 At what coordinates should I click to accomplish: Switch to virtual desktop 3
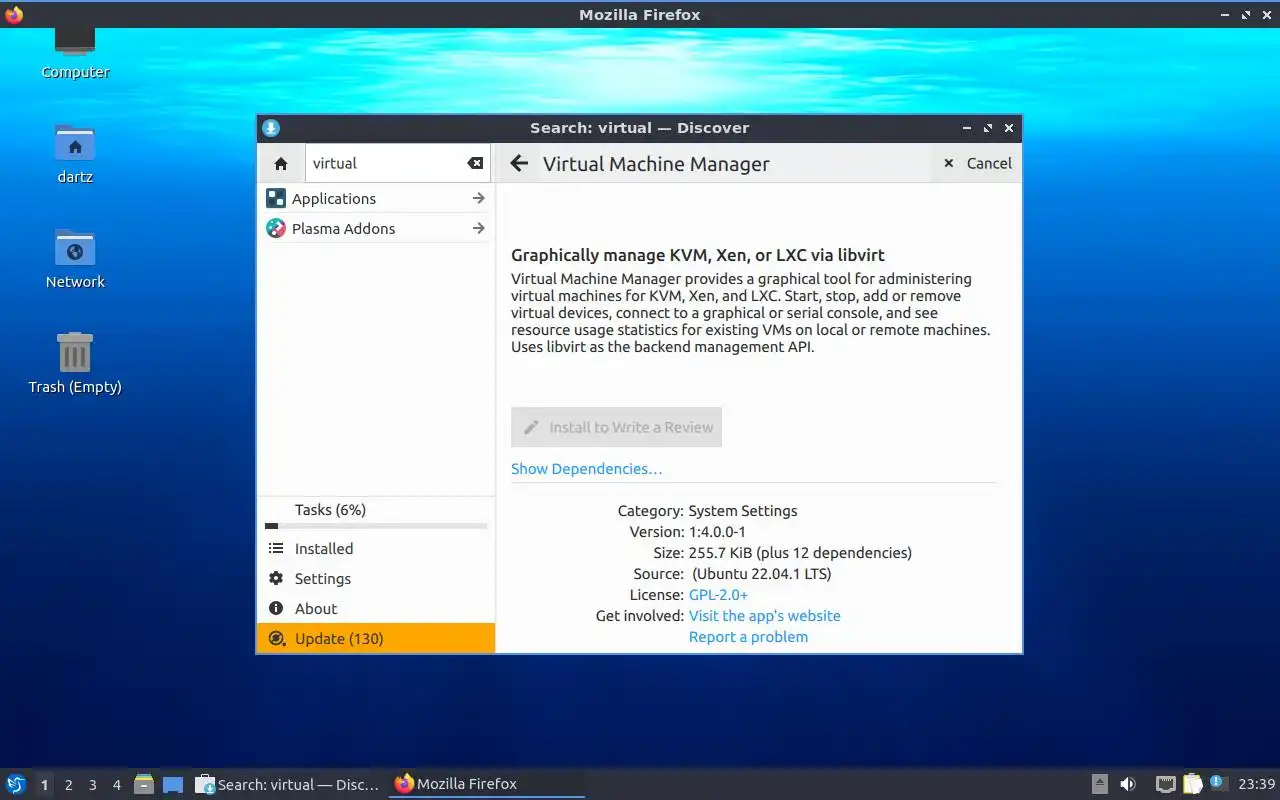tap(92, 785)
